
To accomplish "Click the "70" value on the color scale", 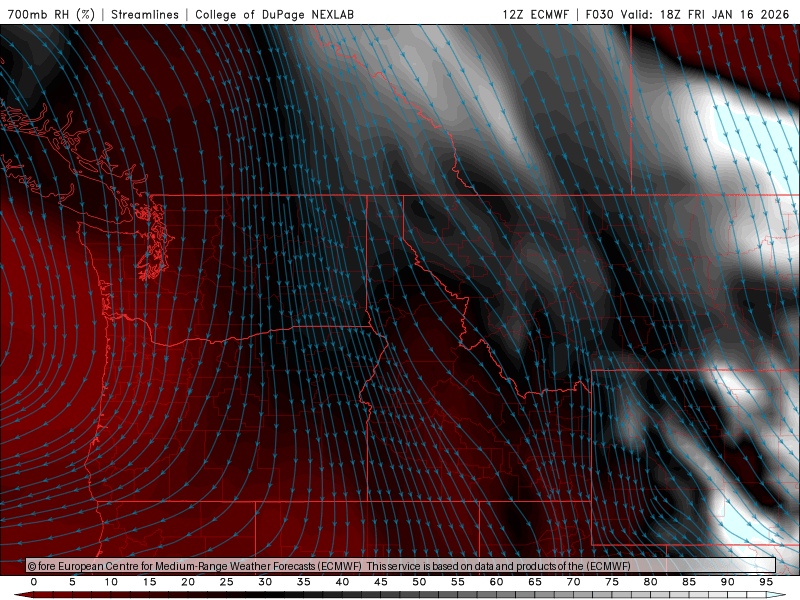I will [573, 582].
